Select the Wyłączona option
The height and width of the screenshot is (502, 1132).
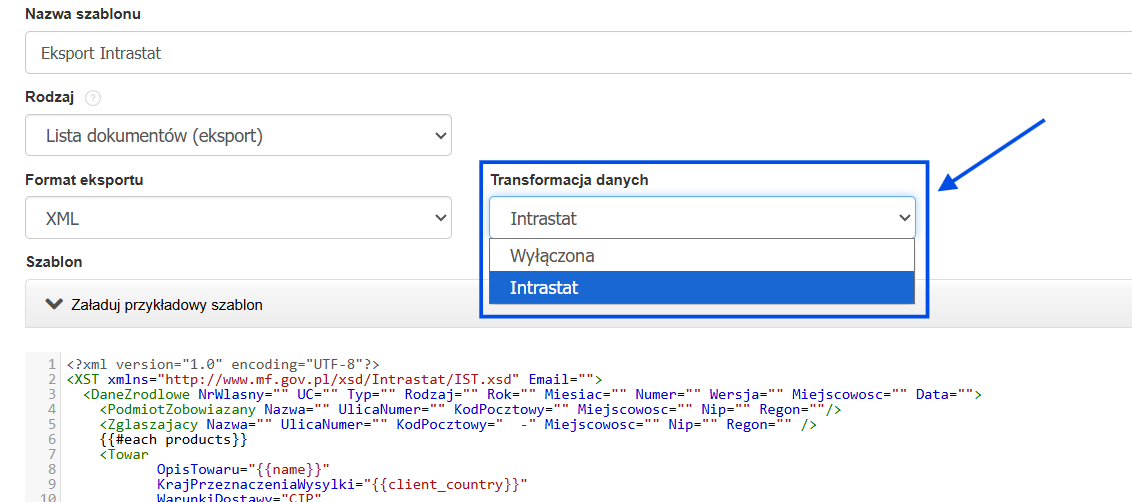point(702,255)
